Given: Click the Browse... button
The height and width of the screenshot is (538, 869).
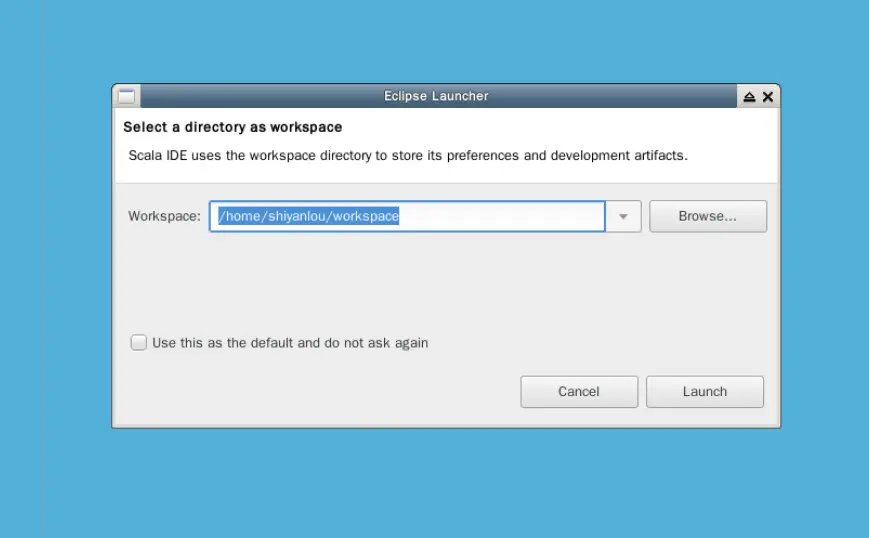Looking at the screenshot, I should click(x=708, y=216).
